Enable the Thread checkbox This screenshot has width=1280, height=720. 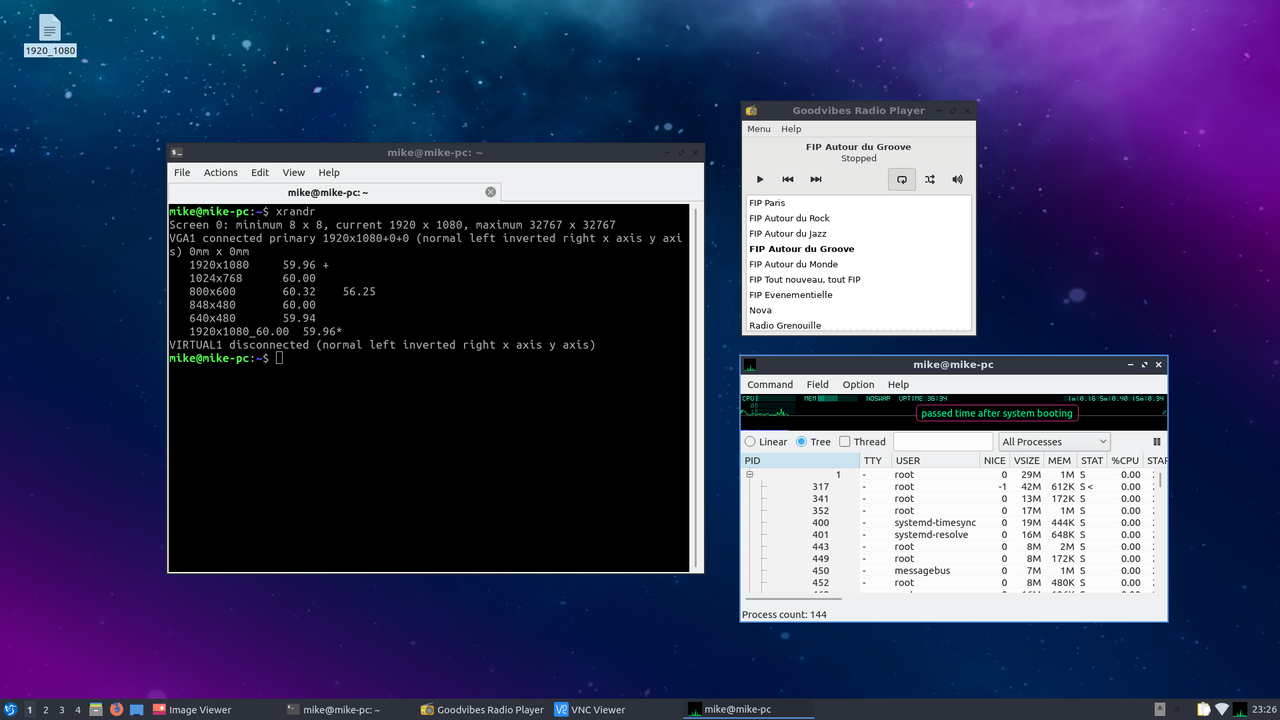tap(845, 442)
